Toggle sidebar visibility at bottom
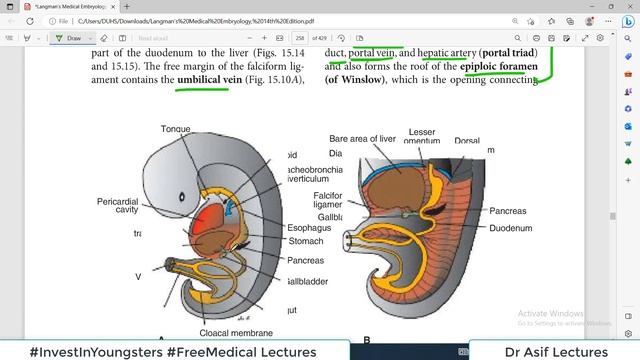Viewport: 640px width, 360px height. tap(628, 316)
